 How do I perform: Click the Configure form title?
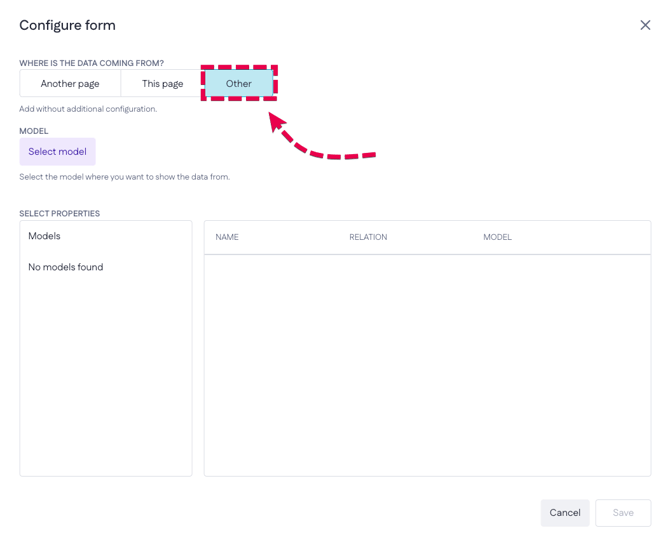[x=68, y=25]
